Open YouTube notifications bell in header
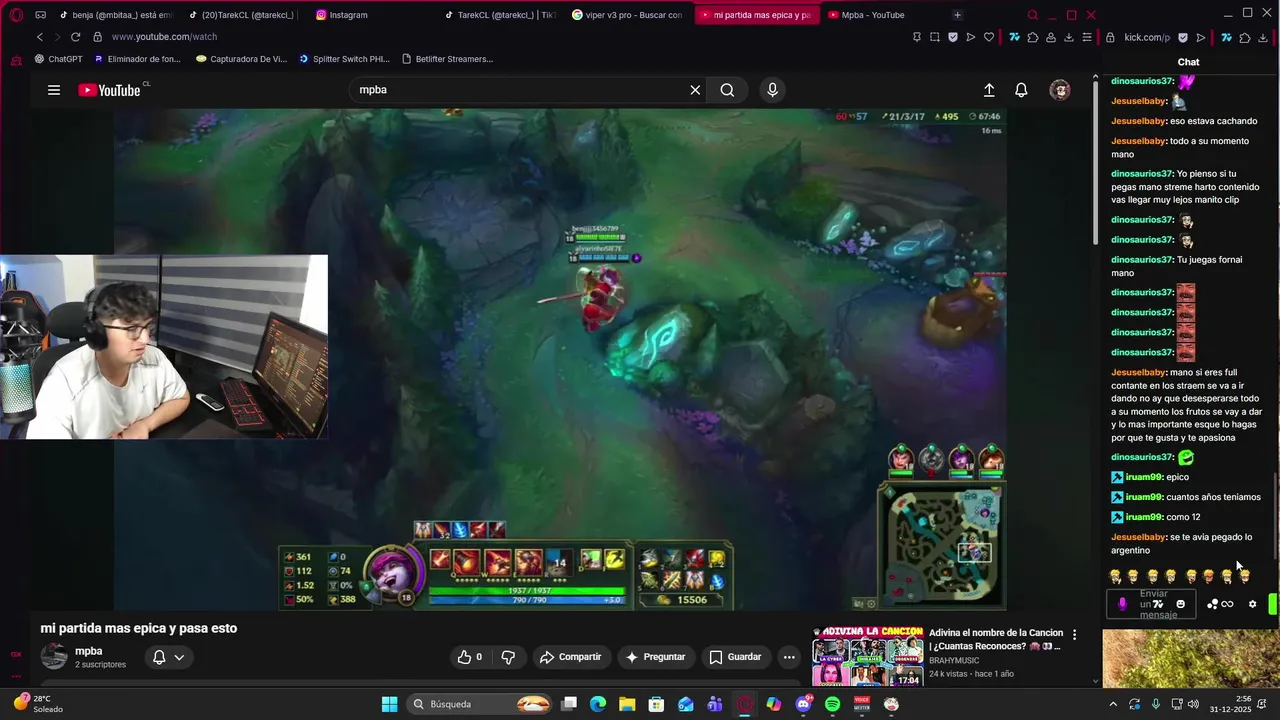Image resolution: width=1280 pixels, height=720 pixels. click(1021, 90)
